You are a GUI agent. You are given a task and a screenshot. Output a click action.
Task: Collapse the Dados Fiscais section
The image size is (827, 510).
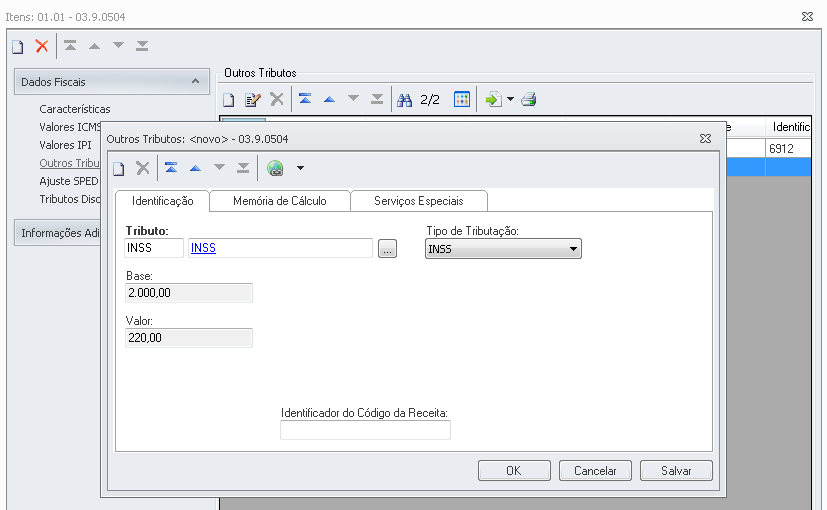tap(195, 81)
